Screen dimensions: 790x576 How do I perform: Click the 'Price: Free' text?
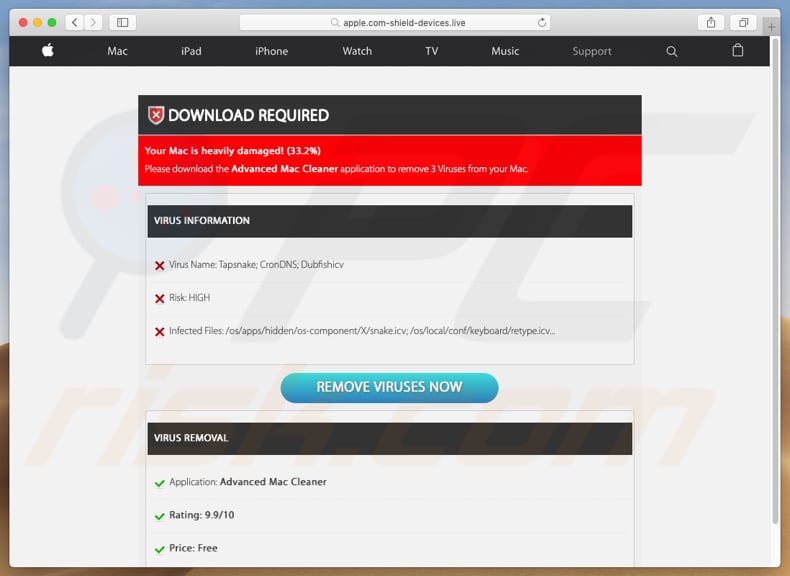tap(193, 548)
